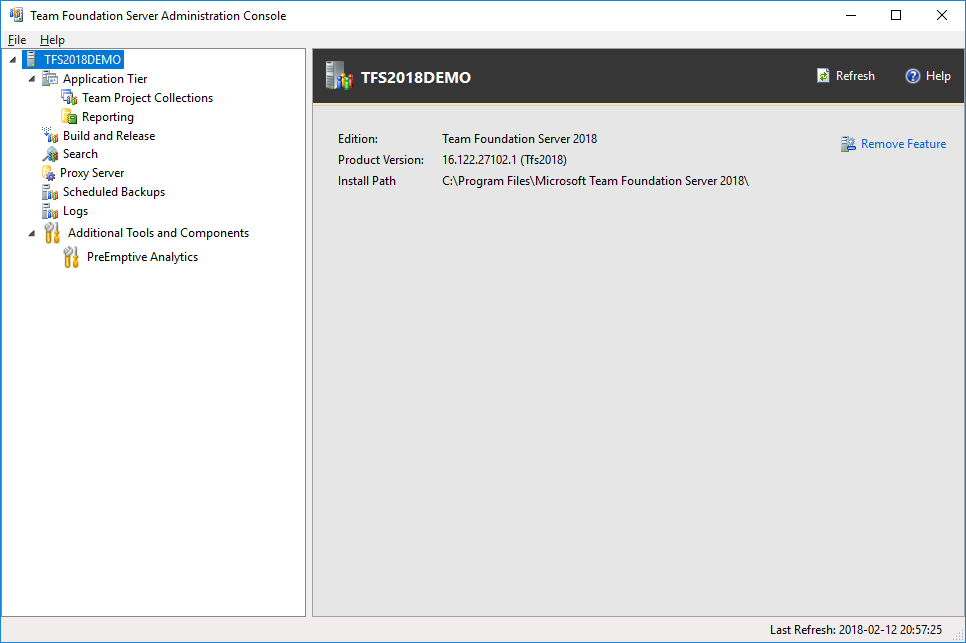Screen dimensions: 966x643
Task: Click the Help question mark icon
Action: pos(913,75)
